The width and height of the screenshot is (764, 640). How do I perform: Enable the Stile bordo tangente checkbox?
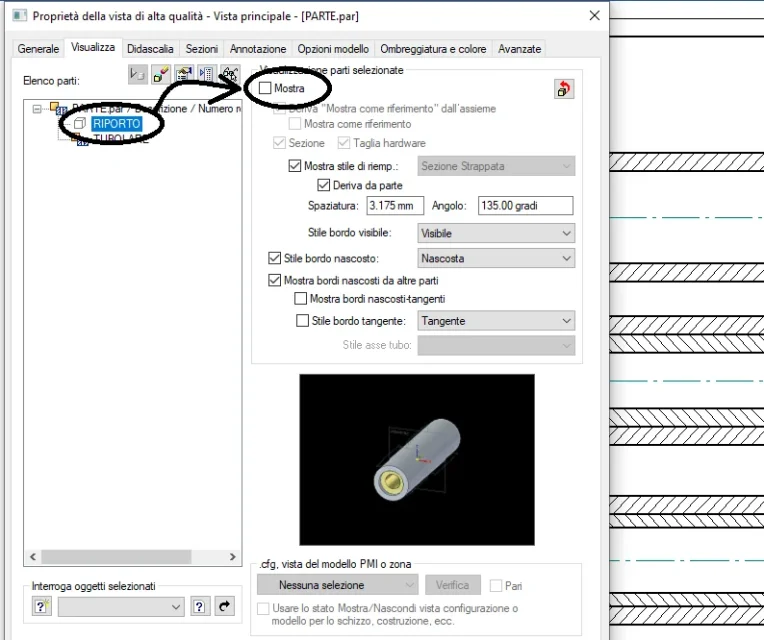[302, 320]
